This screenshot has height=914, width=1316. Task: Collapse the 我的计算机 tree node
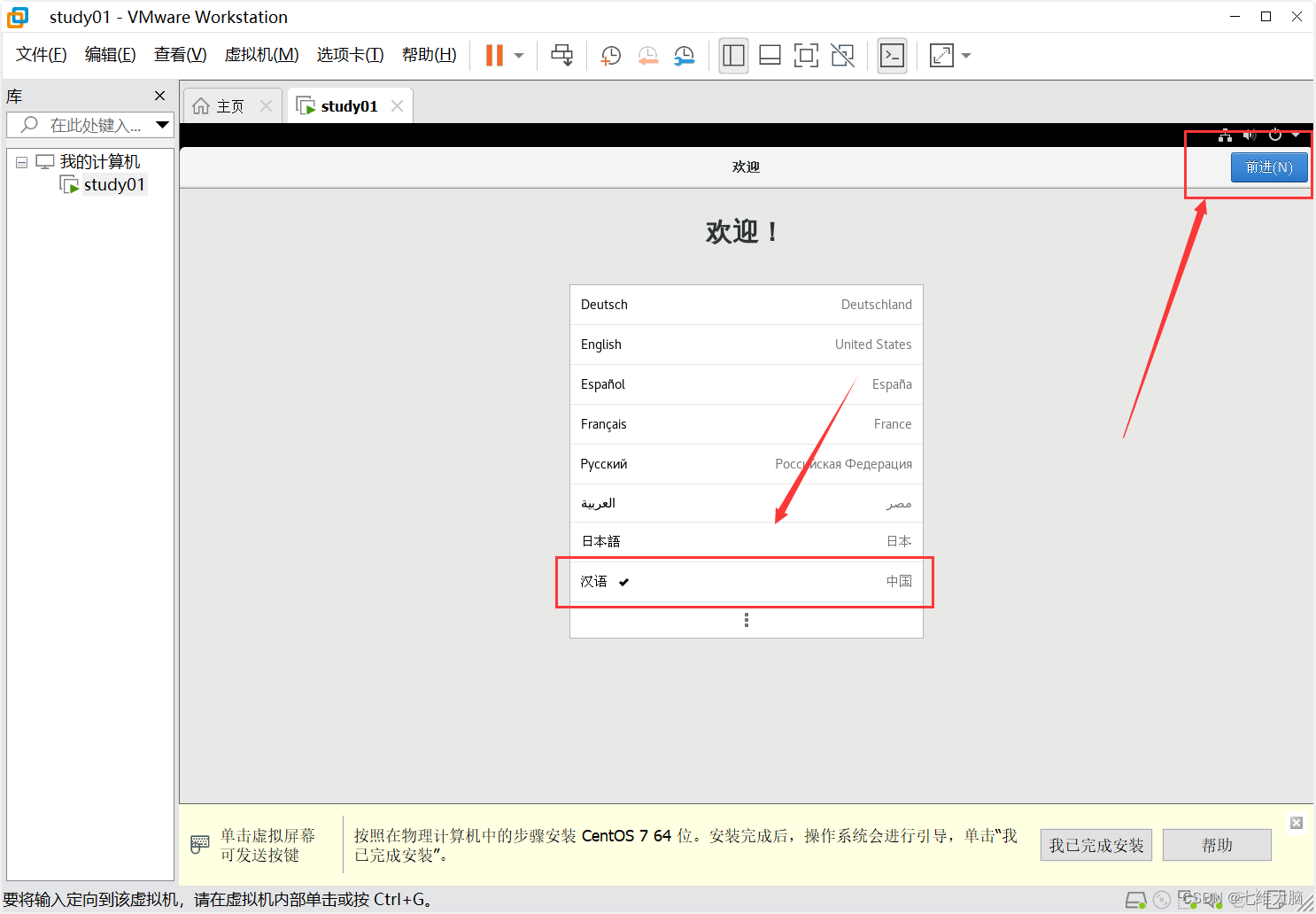22,162
